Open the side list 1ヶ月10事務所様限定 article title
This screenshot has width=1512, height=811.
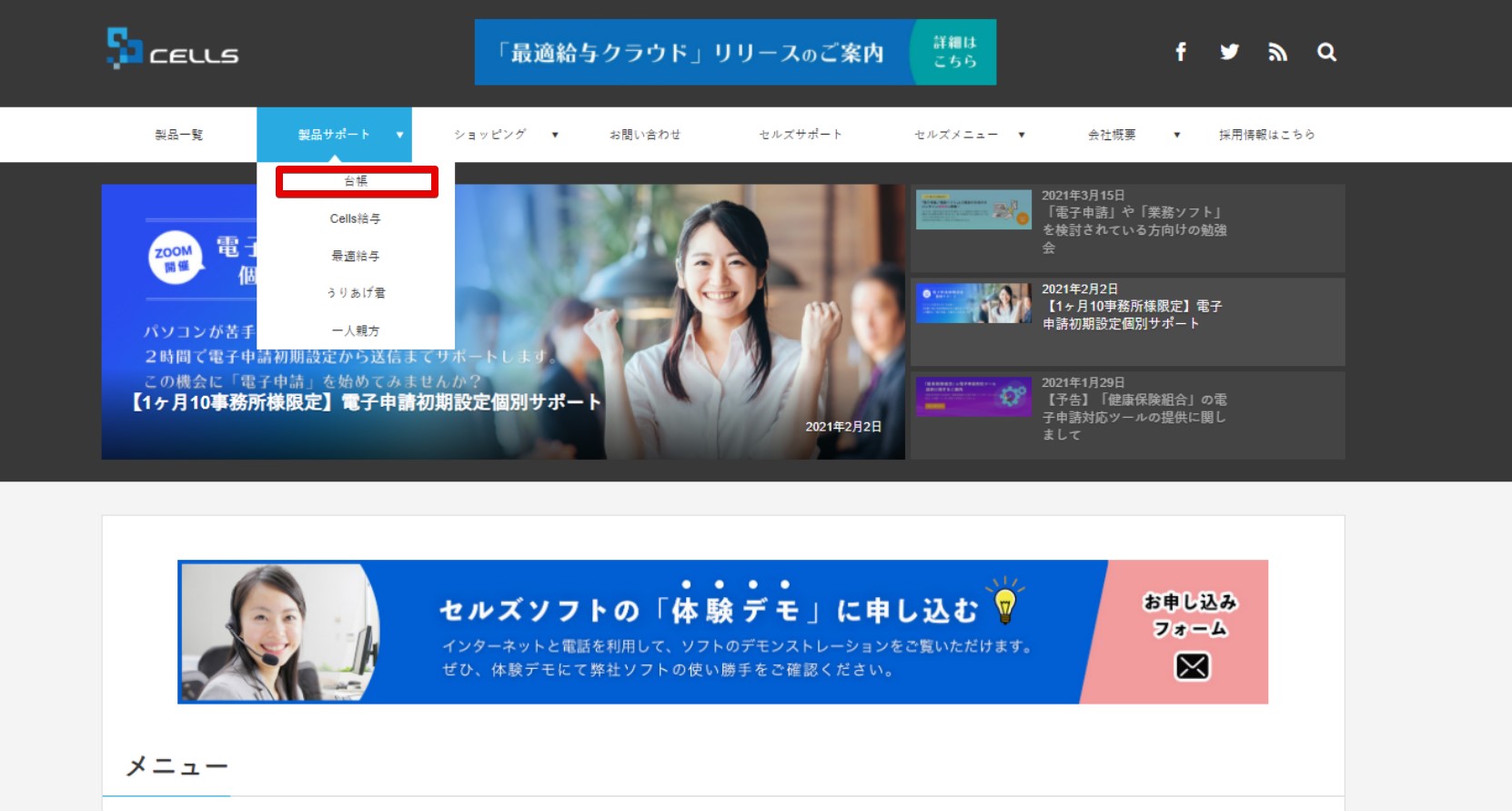pos(1133,315)
